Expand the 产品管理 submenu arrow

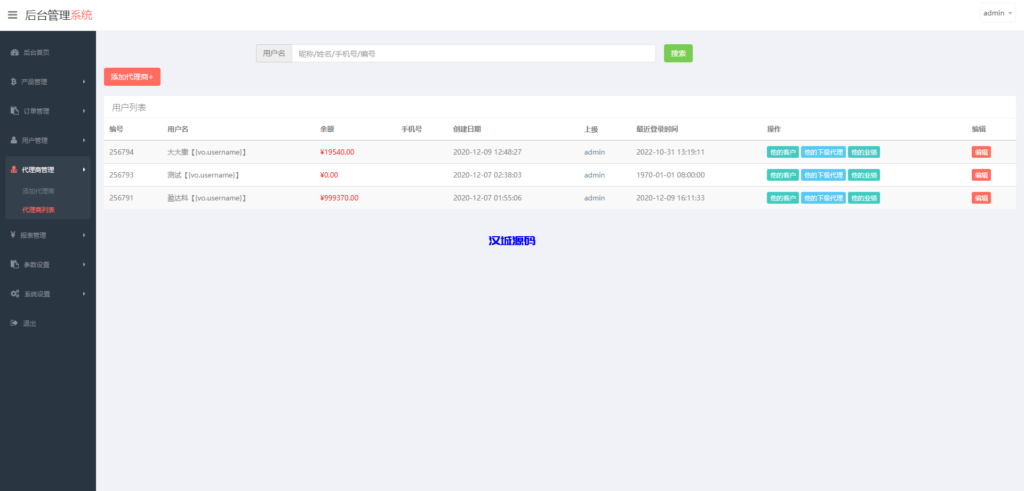click(84, 82)
